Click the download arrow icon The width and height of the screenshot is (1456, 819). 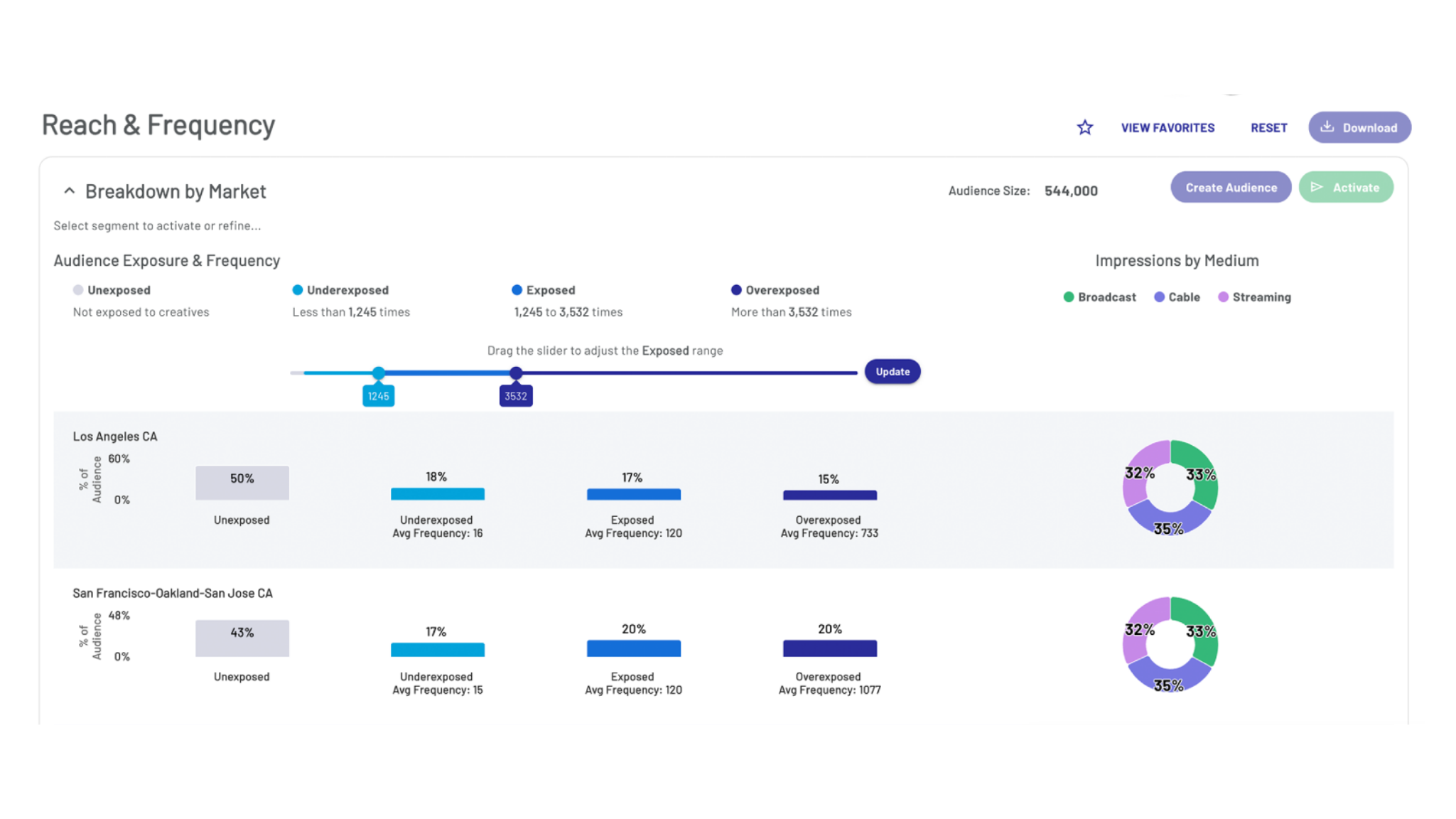1327,127
